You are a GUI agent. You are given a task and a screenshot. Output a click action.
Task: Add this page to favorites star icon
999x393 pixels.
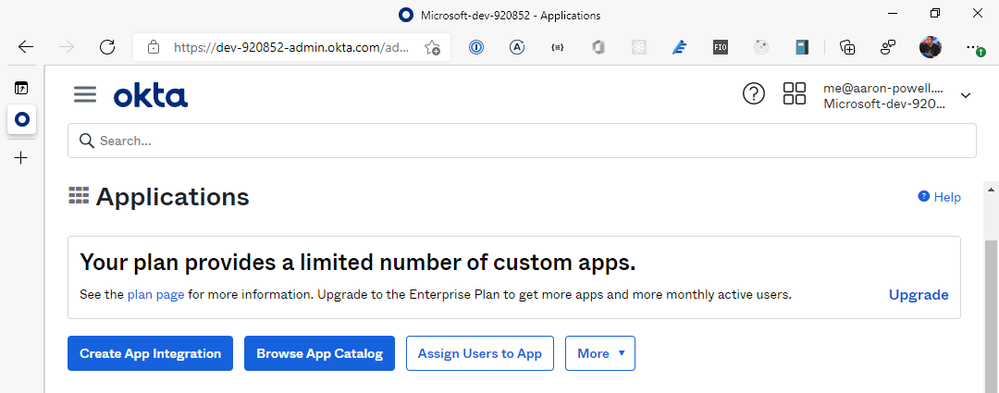(432, 47)
